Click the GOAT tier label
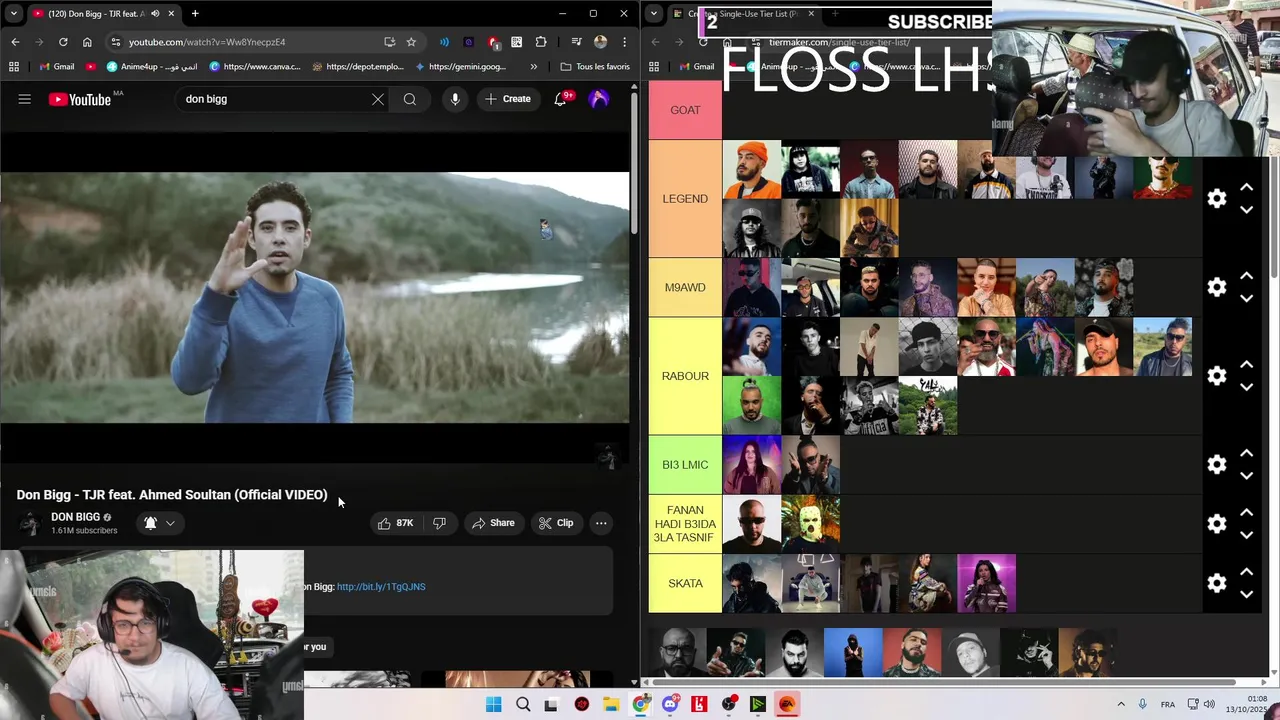 point(685,110)
